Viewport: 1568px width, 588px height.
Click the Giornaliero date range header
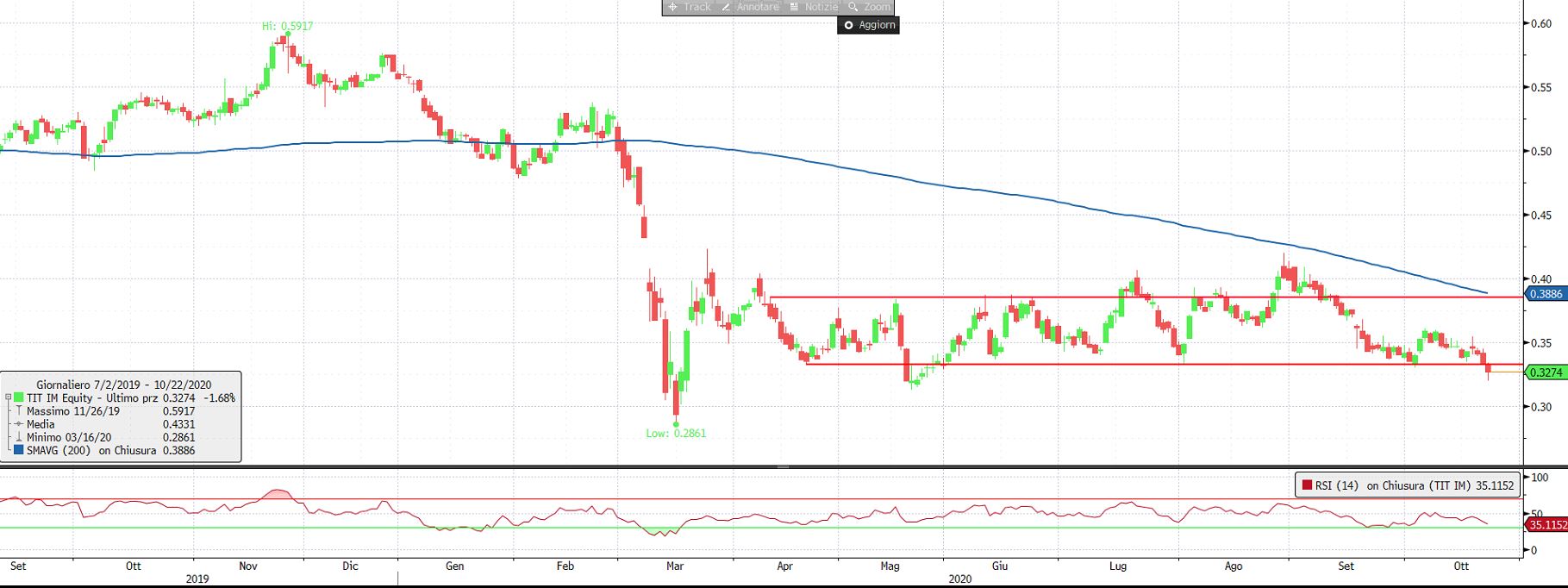coord(123,385)
